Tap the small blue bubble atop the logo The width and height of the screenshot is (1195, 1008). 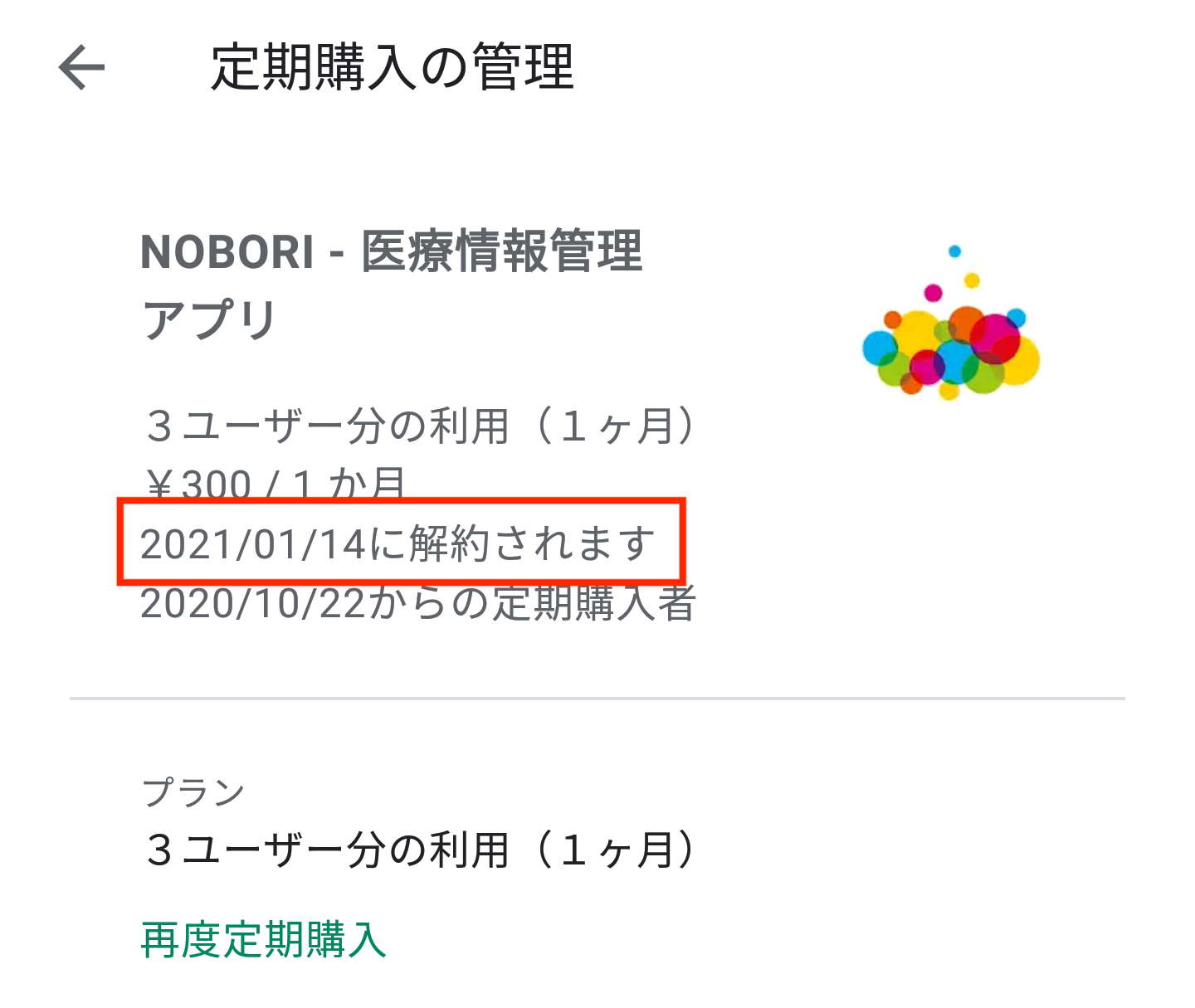click(954, 251)
